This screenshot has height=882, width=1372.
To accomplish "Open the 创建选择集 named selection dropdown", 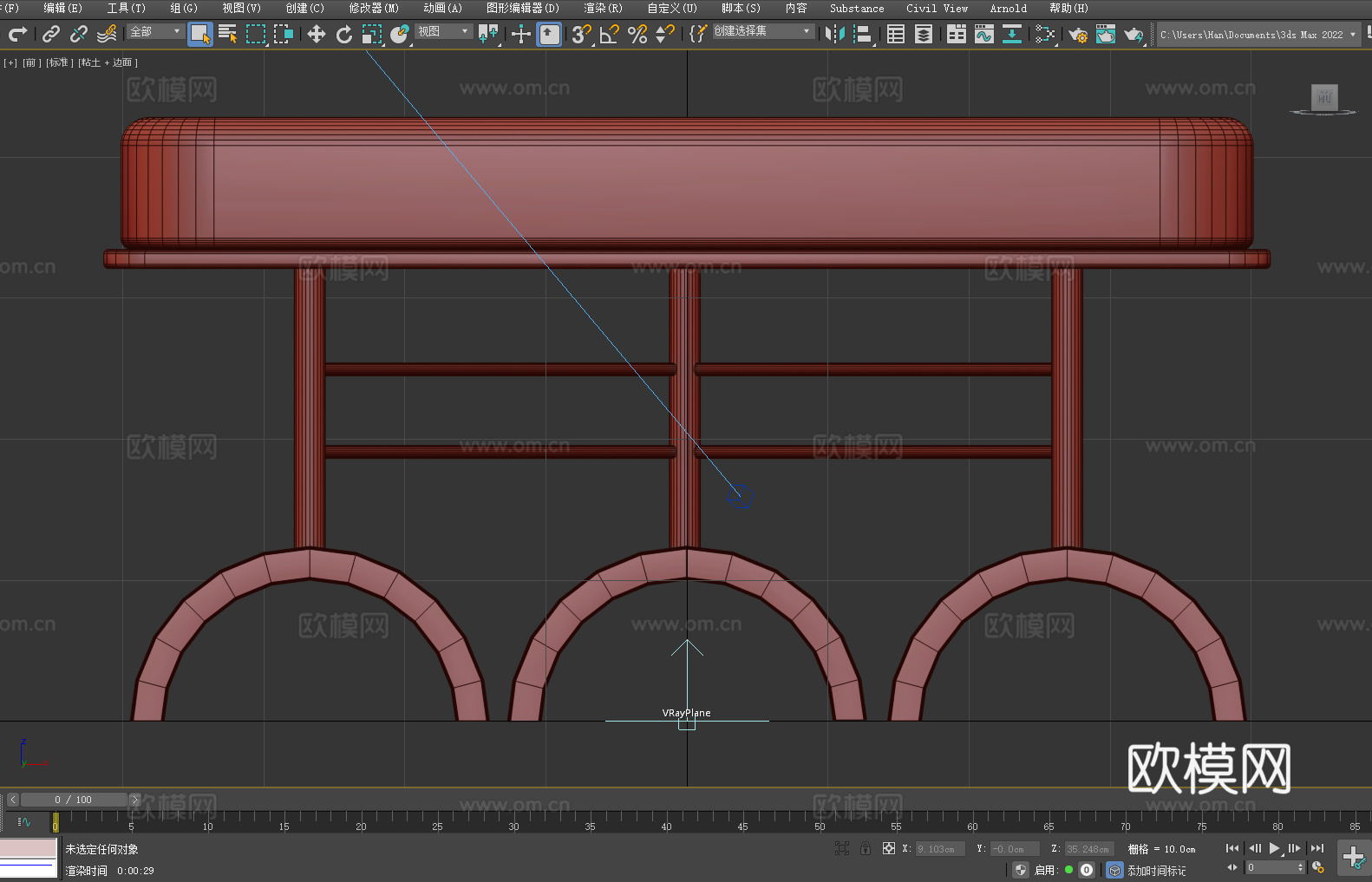I will coord(763,31).
